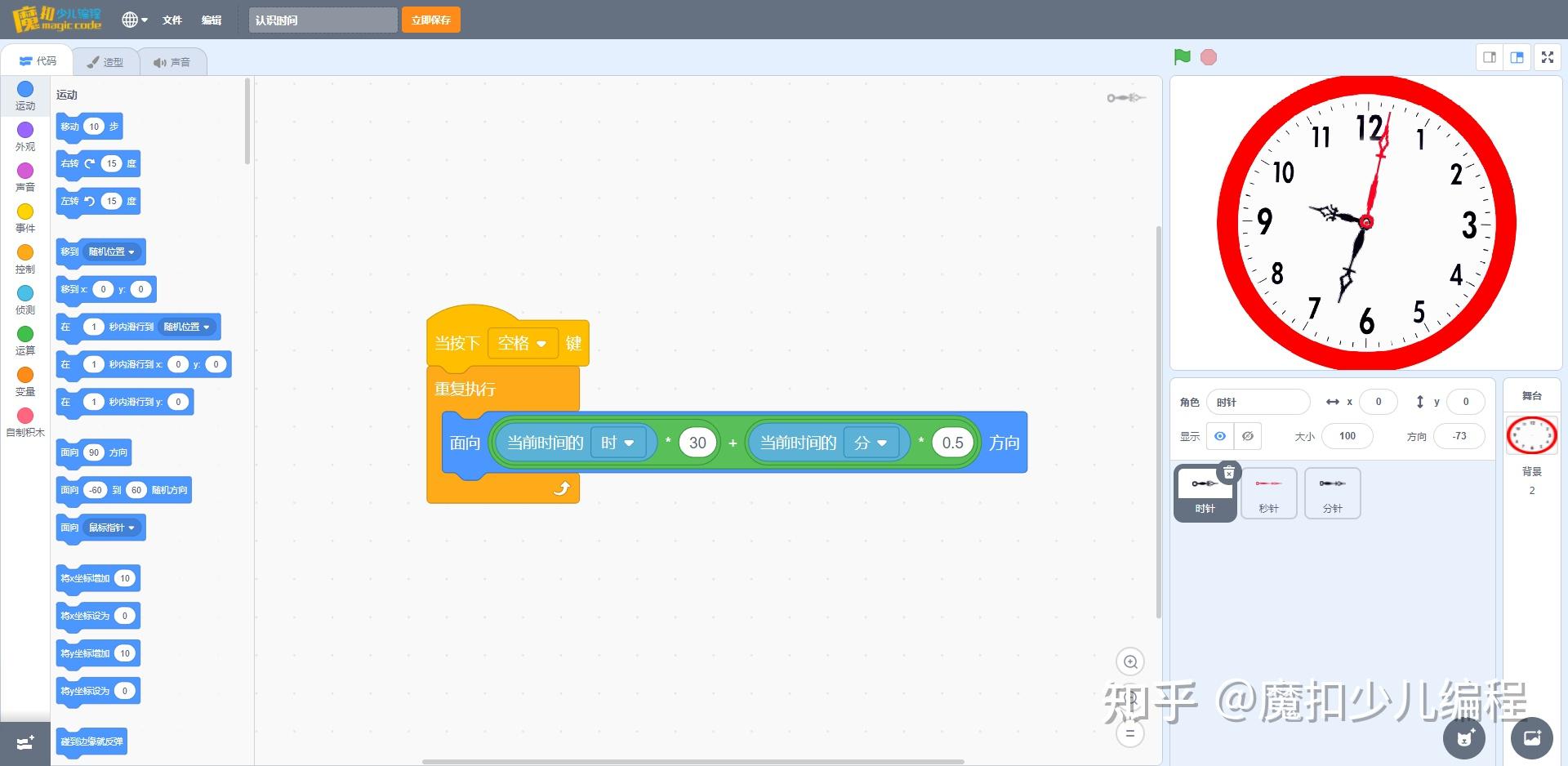Show the 时针 sprite with eye toggle
The width and height of the screenshot is (1568, 766).
(x=1219, y=435)
